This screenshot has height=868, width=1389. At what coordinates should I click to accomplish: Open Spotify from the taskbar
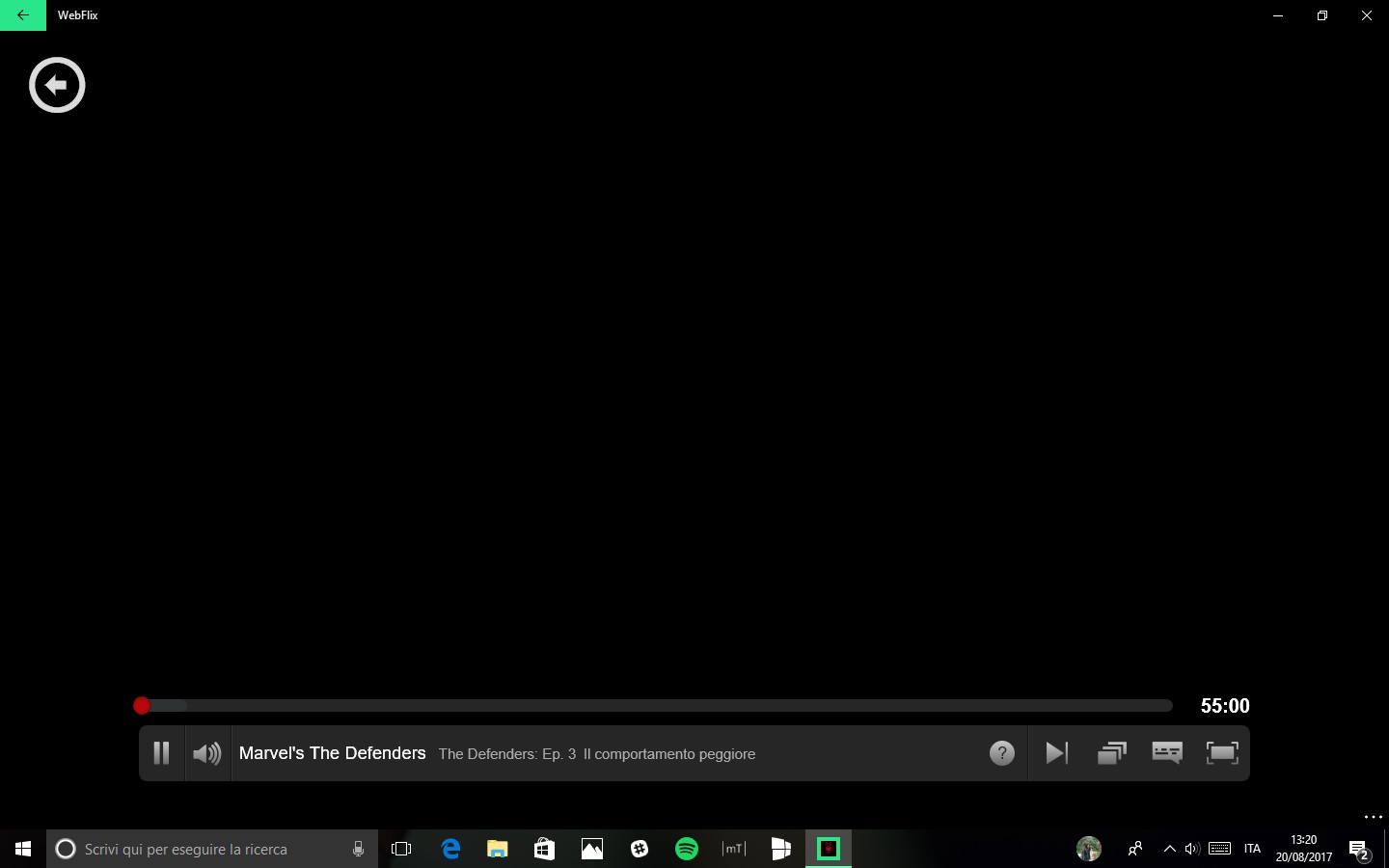pyautogui.click(x=687, y=849)
